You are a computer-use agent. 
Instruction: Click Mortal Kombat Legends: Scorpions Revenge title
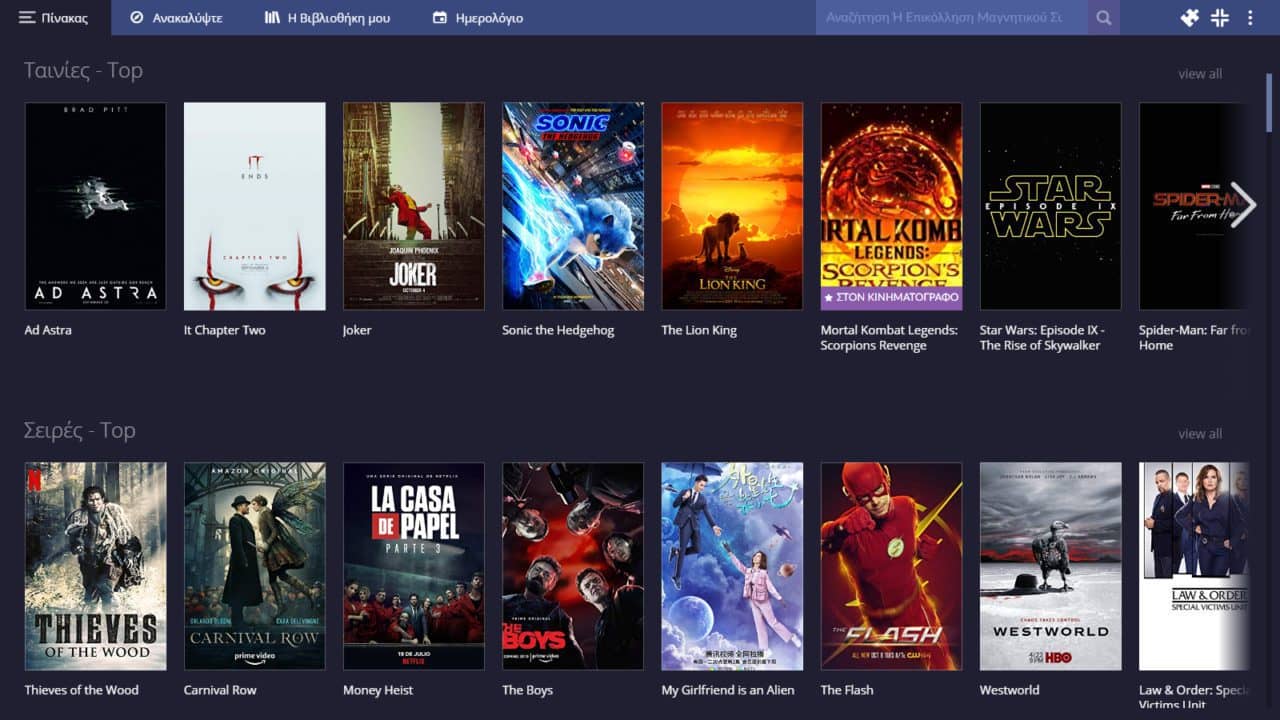coord(889,338)
